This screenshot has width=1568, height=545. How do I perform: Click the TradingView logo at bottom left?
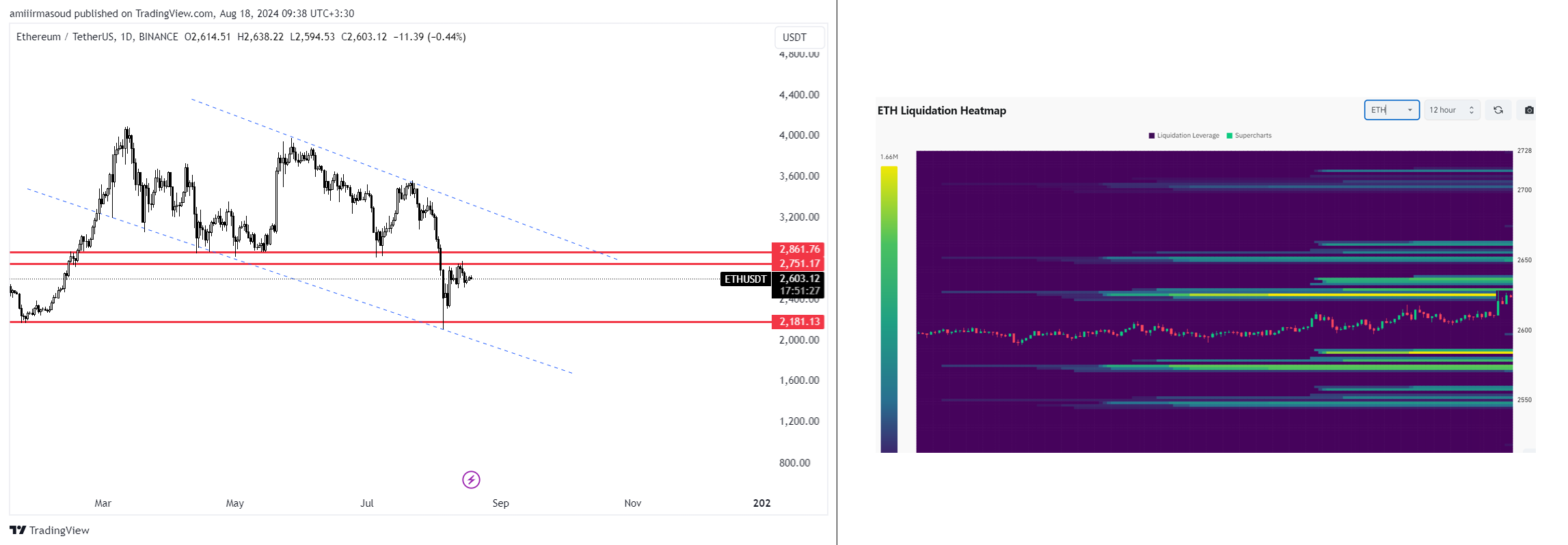click(x=49, y=530)
